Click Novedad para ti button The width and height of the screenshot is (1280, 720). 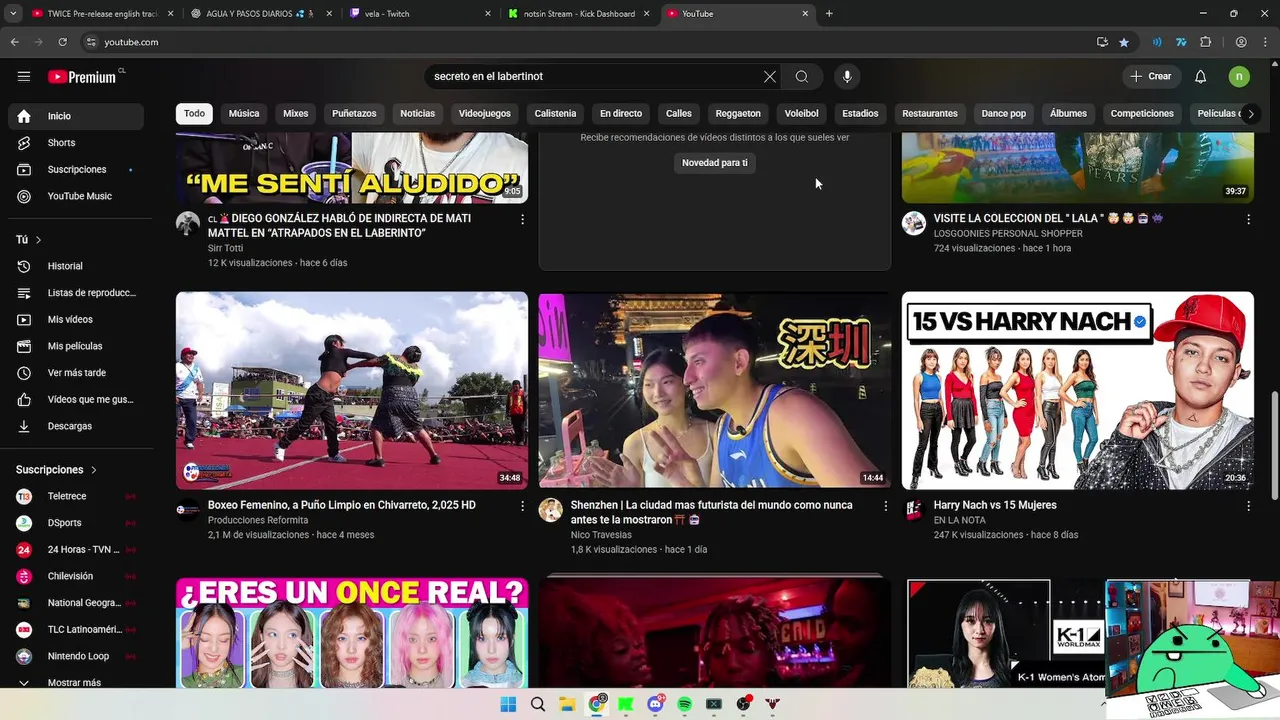(x=715, y=163)
